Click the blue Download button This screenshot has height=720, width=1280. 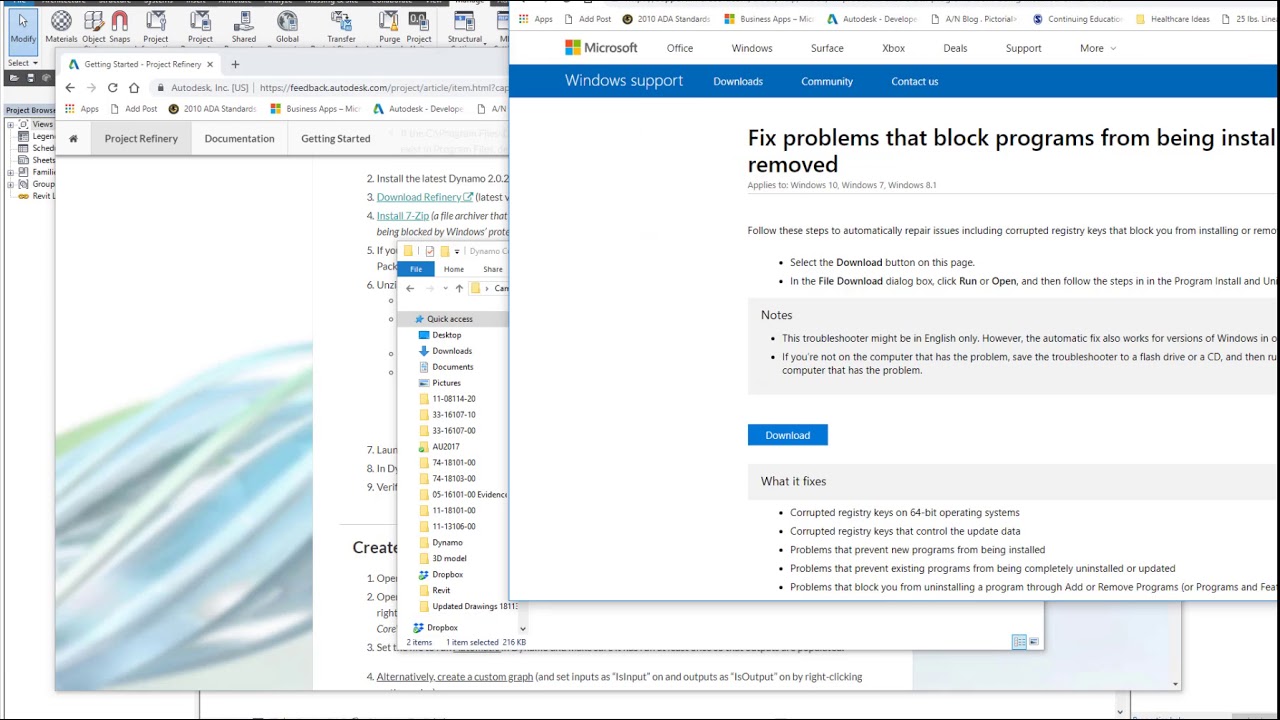click(788, 435)
